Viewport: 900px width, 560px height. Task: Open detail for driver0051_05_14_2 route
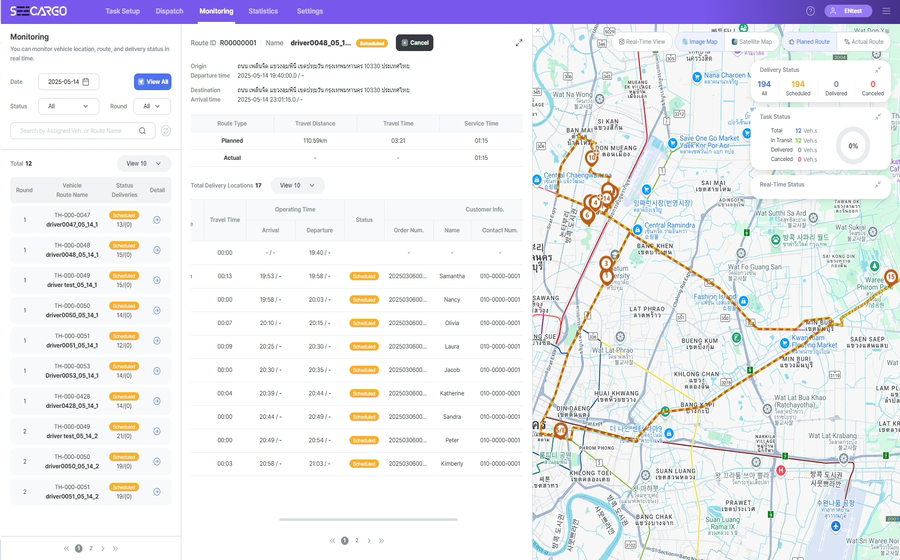(157, 492)
